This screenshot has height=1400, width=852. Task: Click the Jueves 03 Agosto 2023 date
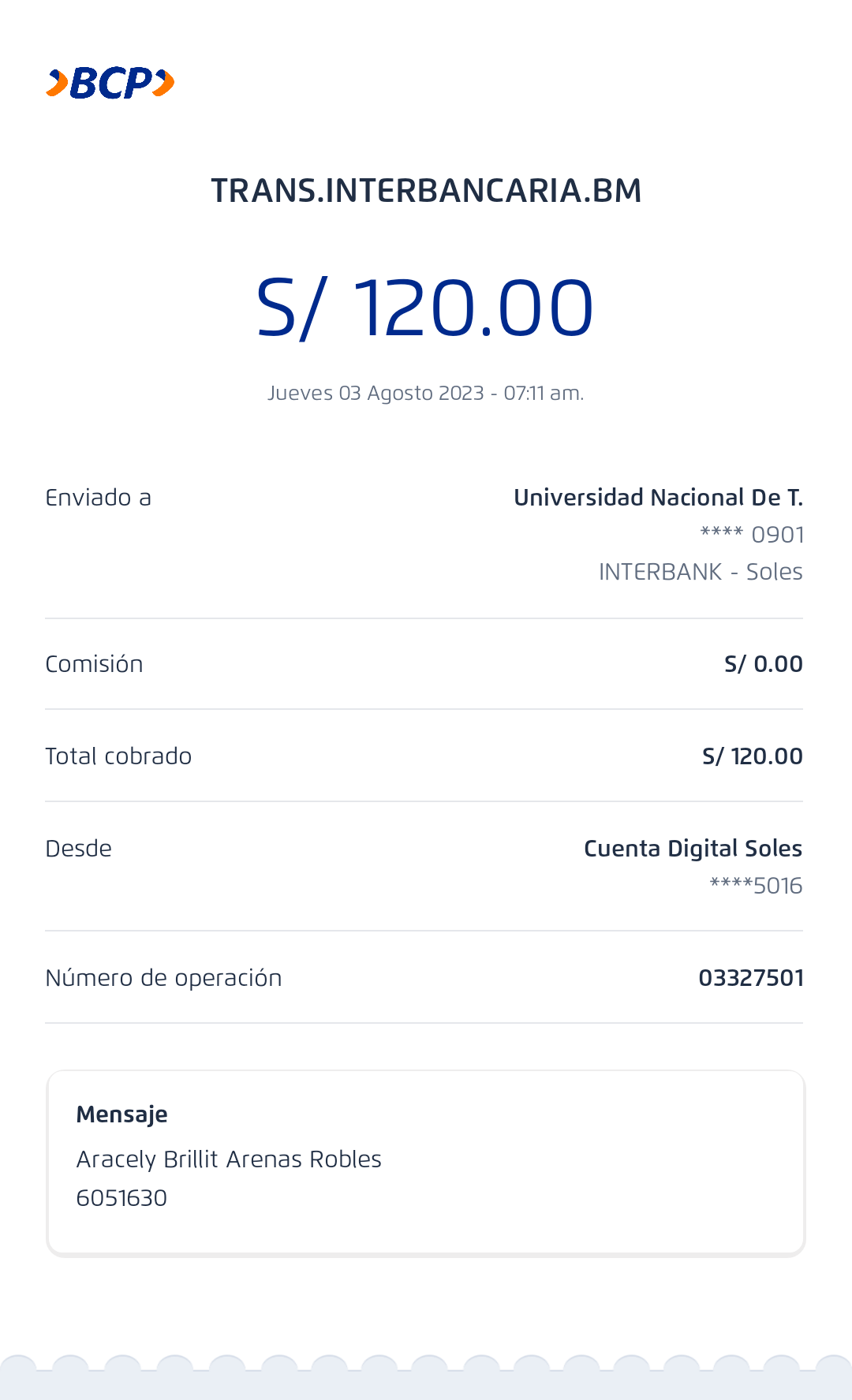[x=425, y=393]
